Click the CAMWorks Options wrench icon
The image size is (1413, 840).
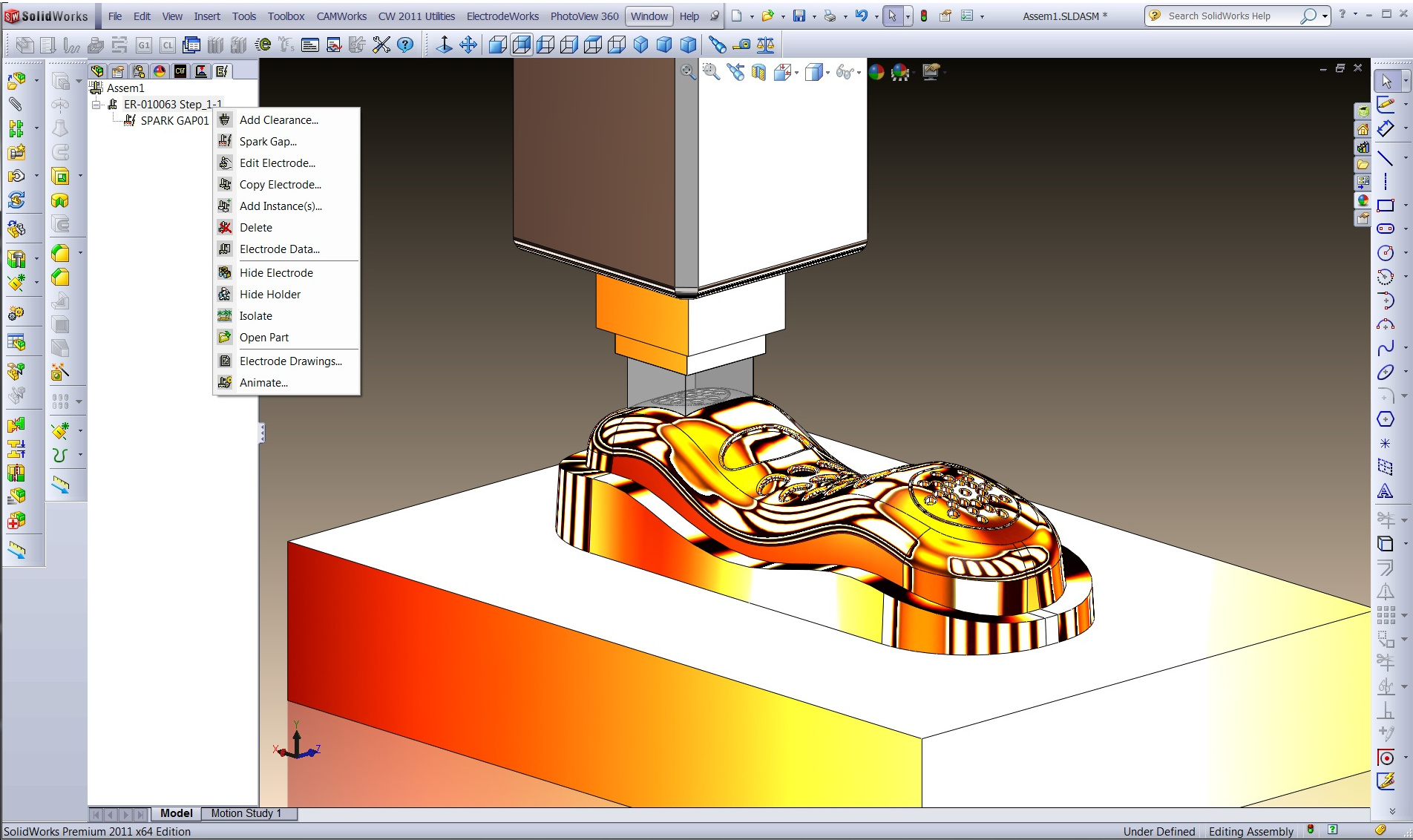tap(381, 45)
